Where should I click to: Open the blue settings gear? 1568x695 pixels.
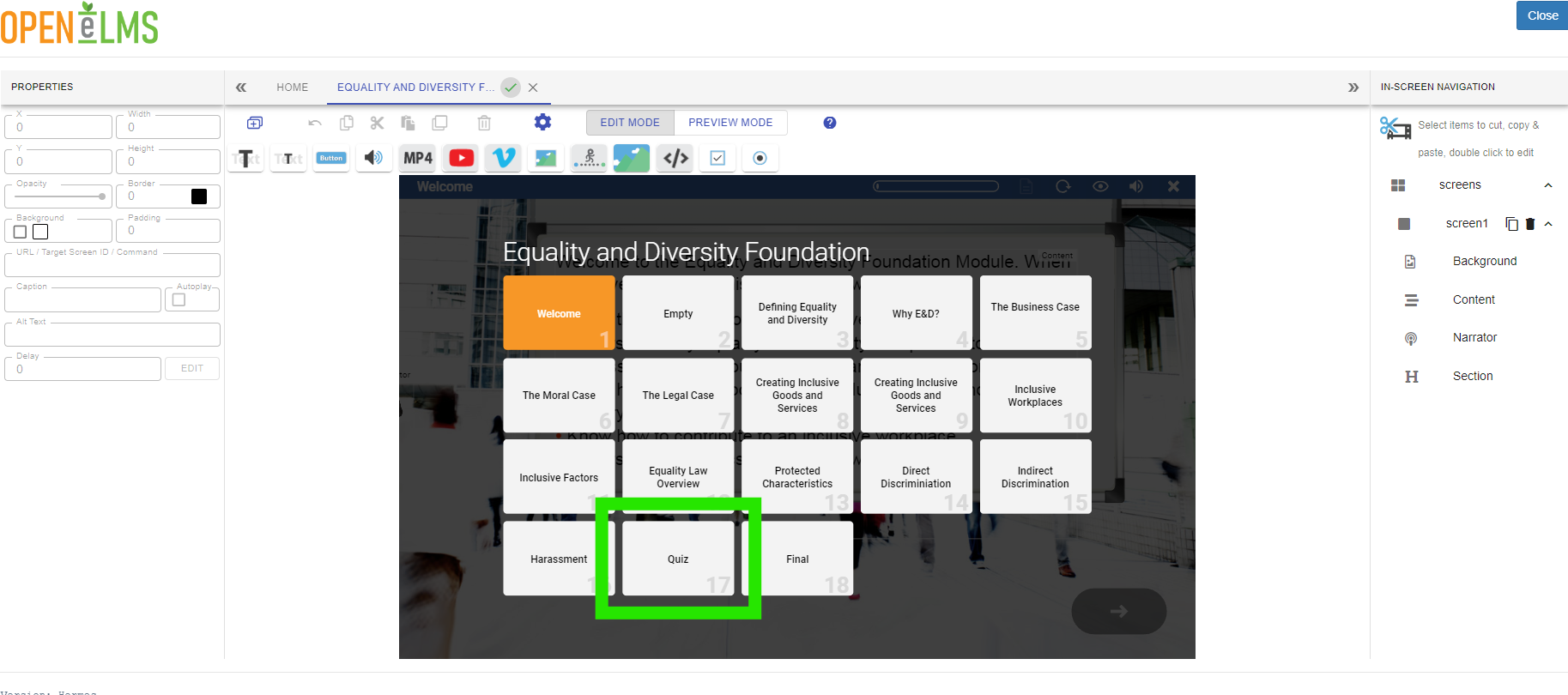[x=542, y=122]
